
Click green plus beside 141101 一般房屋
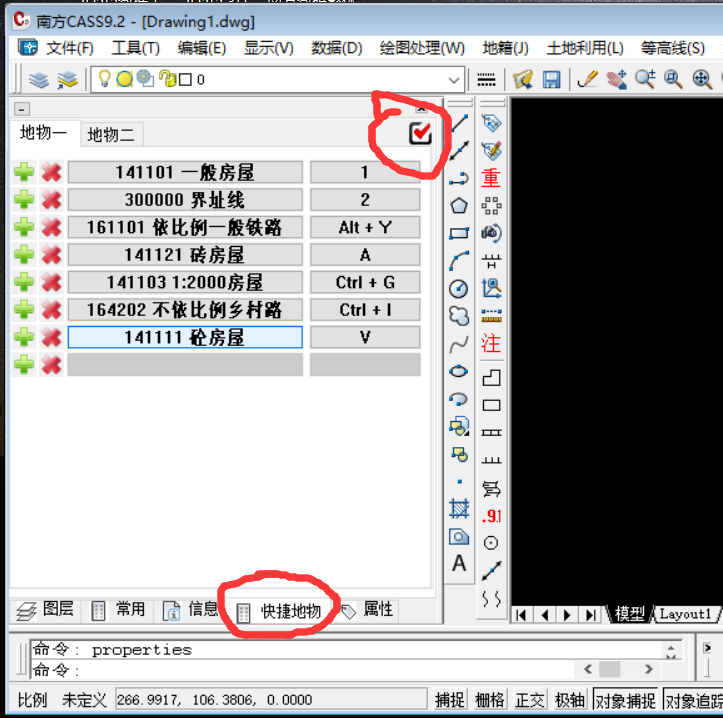24,172
